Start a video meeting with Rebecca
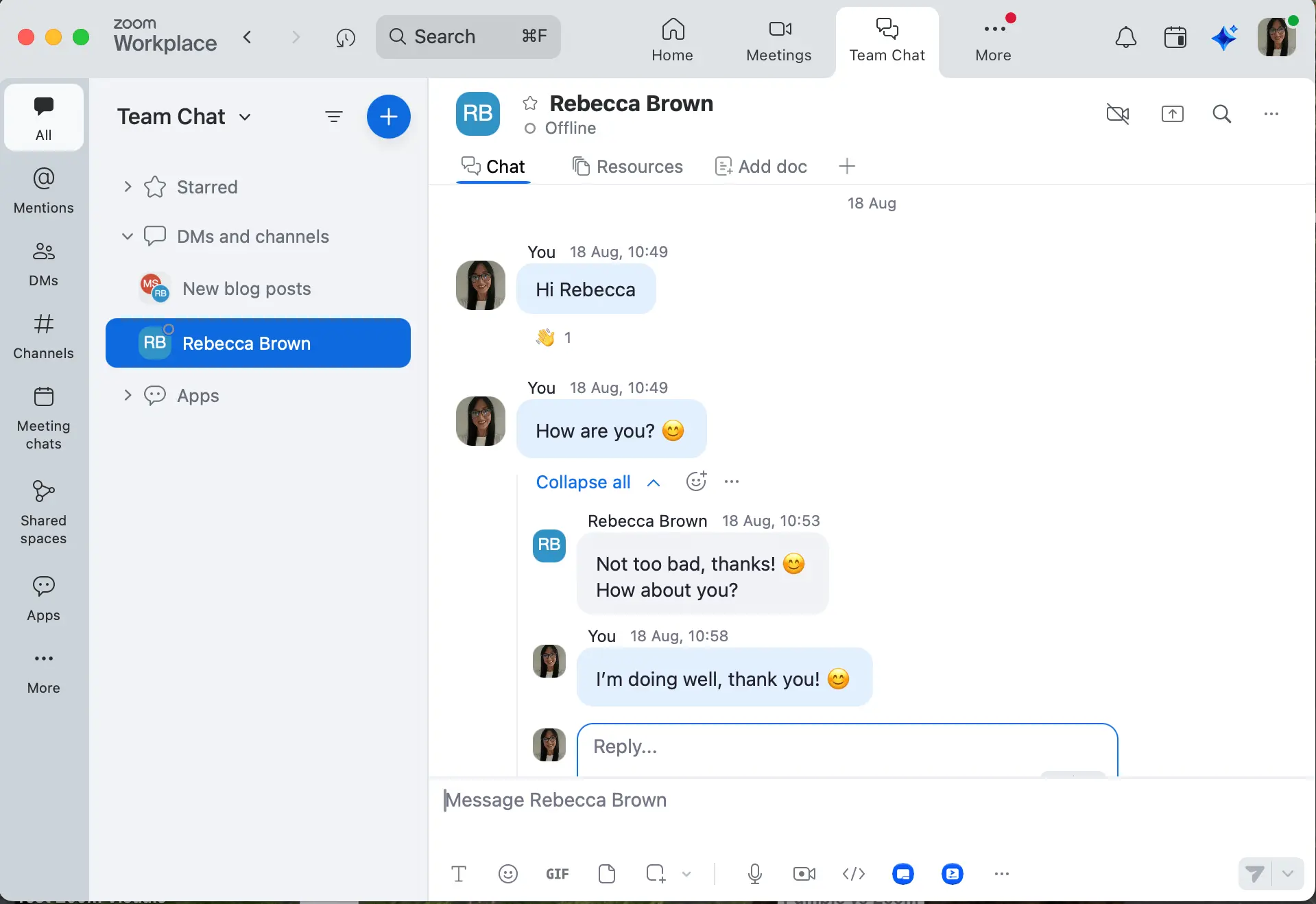Screen dimensions: 1316x904 pos(1118,114)
